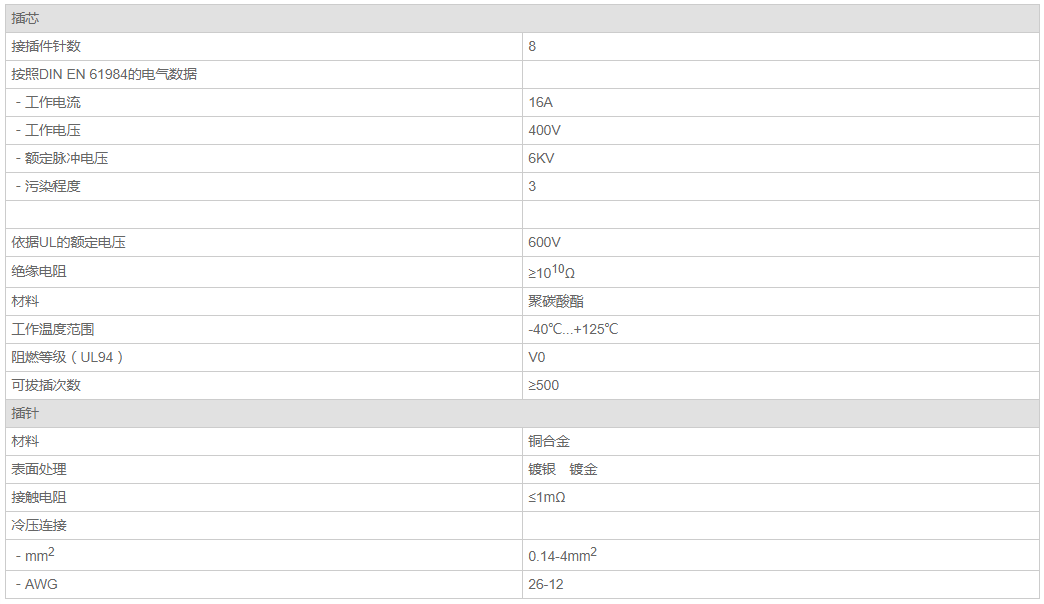Click the 聚碳酸酯 material value
Viewport: 1044px width, 604px height.
tap(555, 301)
